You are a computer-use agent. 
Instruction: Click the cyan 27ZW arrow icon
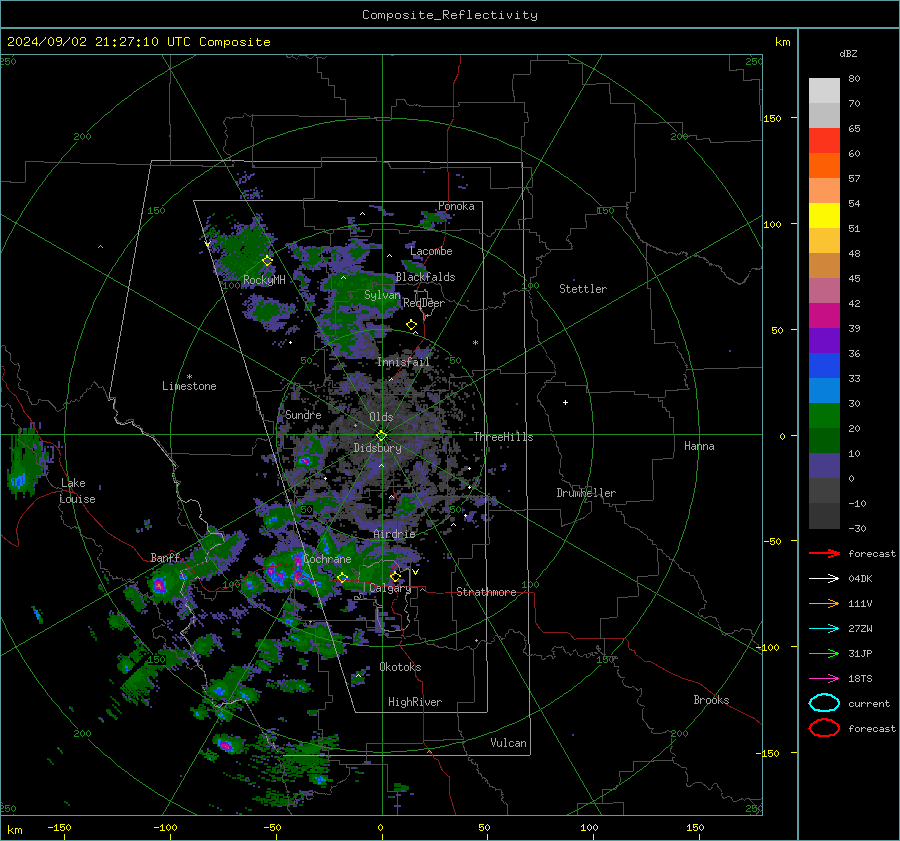(x=824, y=629)
